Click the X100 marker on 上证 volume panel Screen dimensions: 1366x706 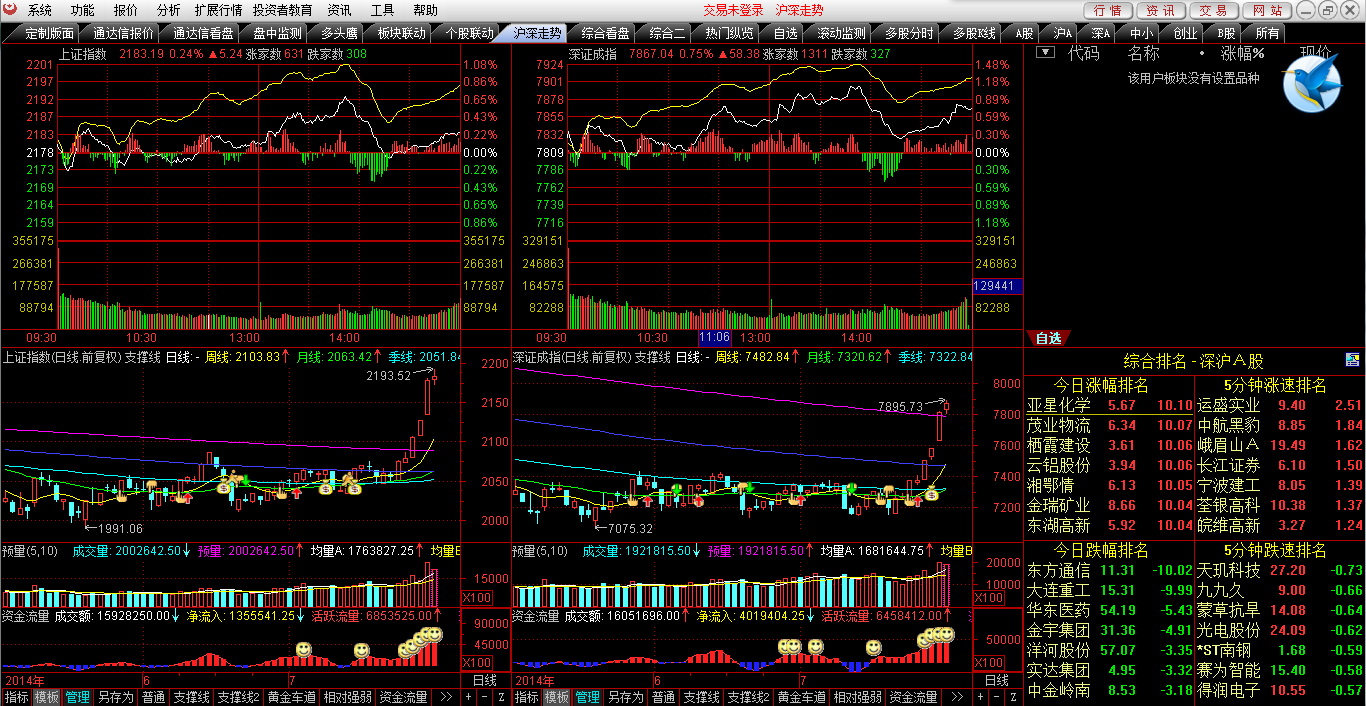475,598
